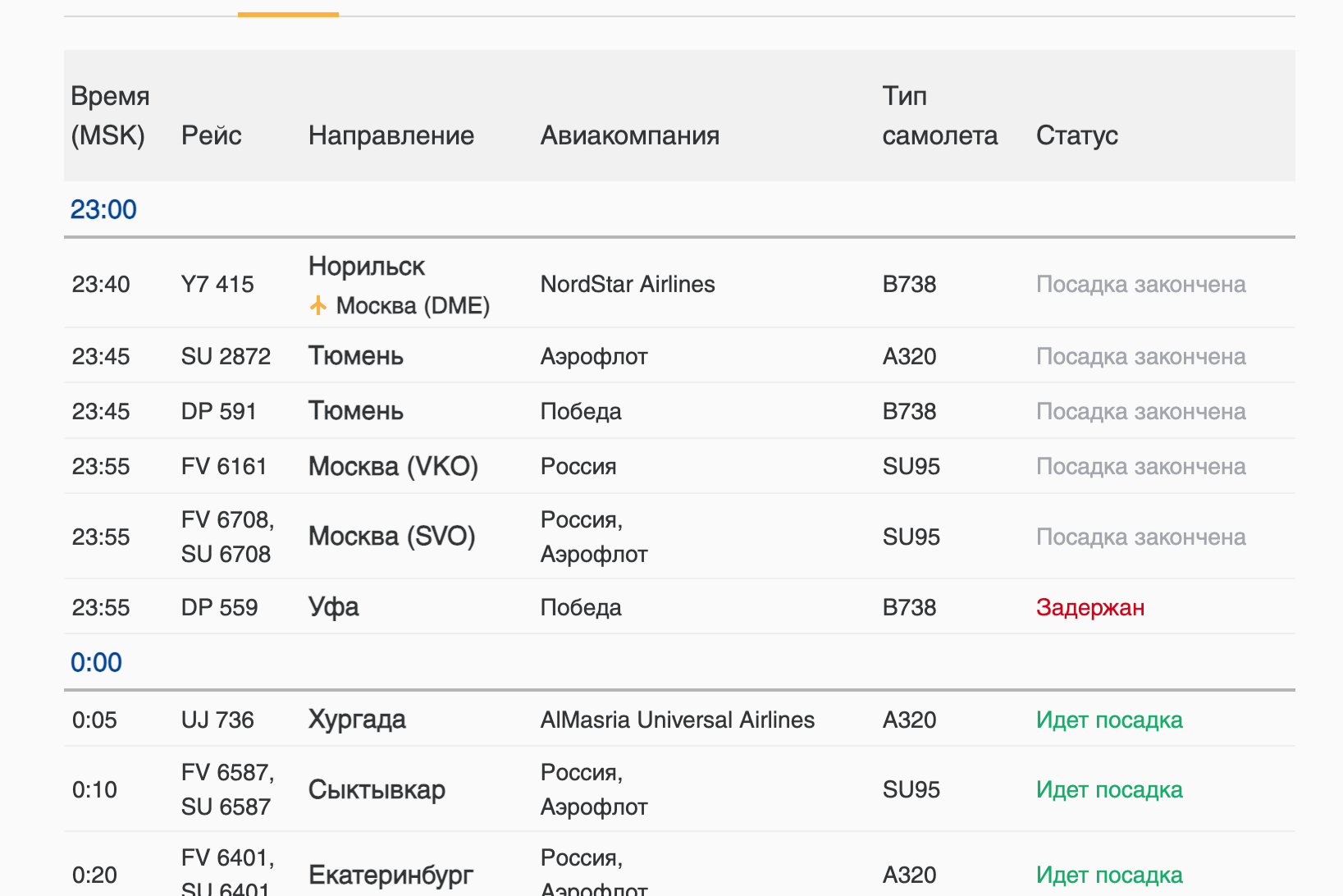Click AlMasria Universal Airlines

tap(677, 720)
